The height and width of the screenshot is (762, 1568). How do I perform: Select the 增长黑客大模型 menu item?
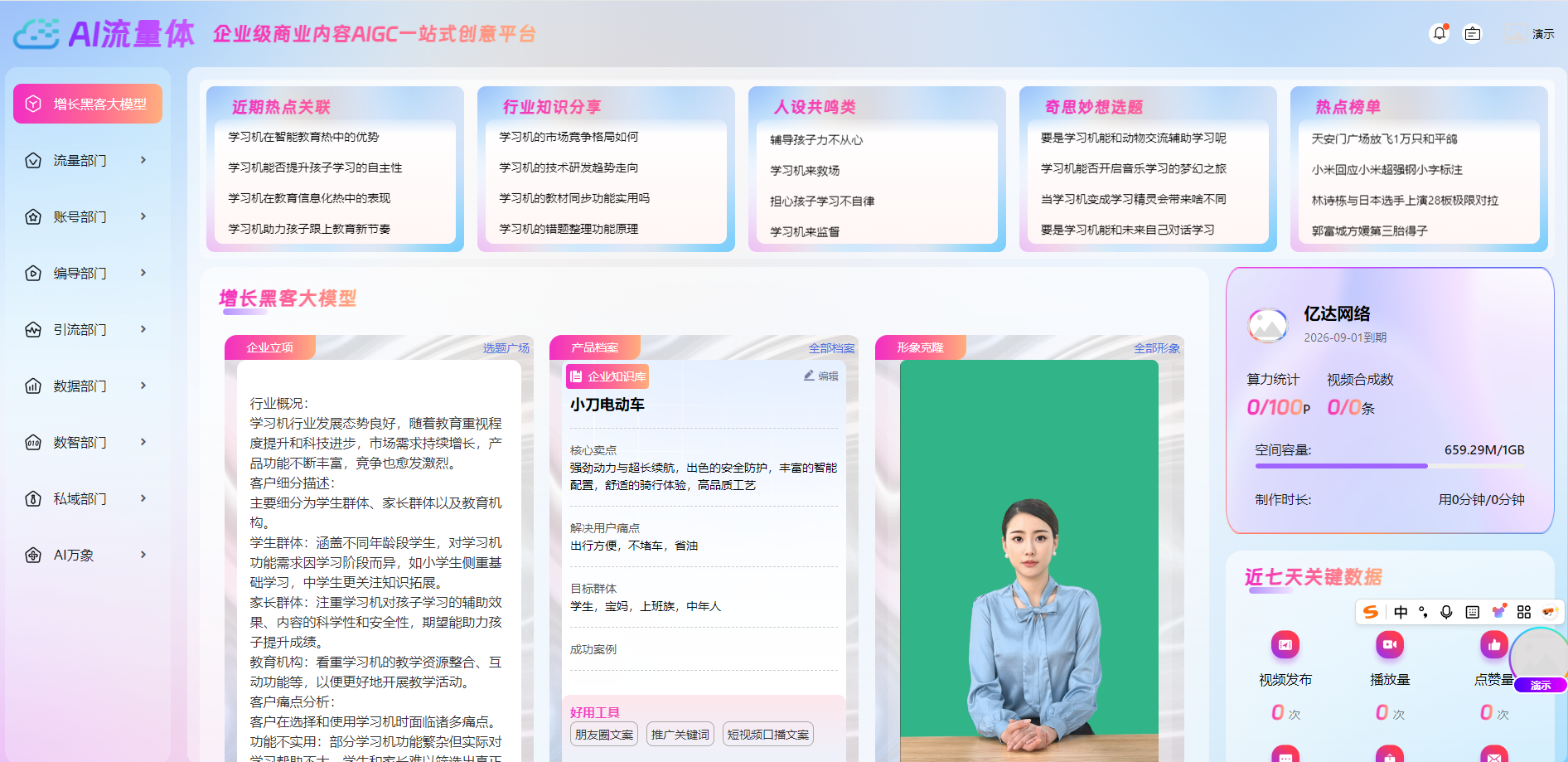(88, 104)
